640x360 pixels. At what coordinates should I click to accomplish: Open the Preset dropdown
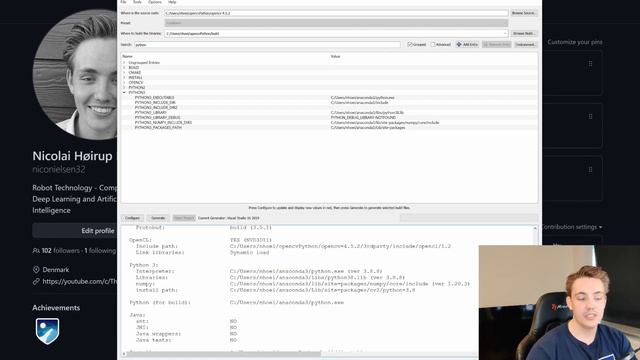(x=336, y=23)
